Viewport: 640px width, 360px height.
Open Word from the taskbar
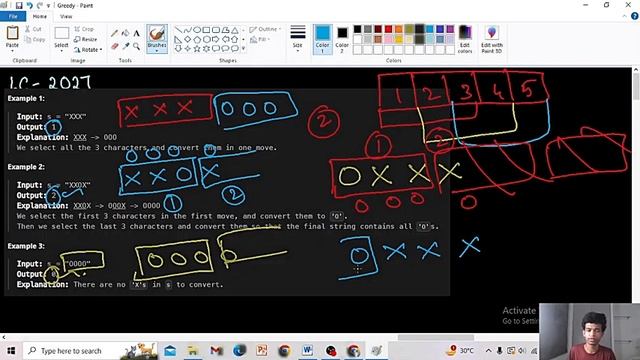307,350
